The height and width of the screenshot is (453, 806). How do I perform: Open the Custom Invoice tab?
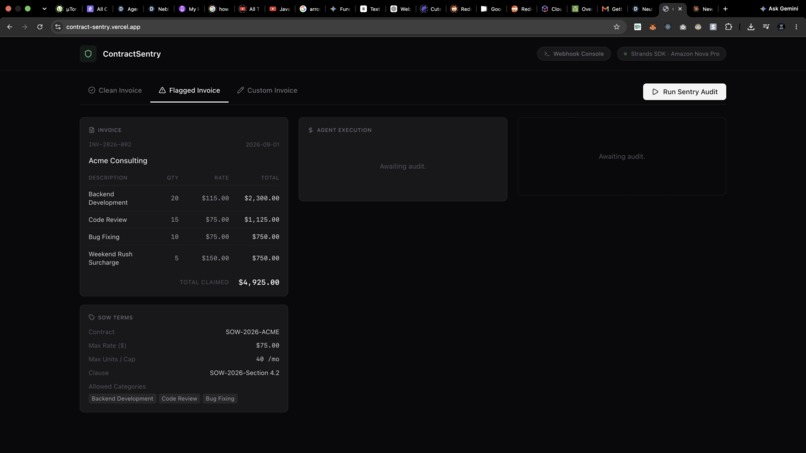267,90
